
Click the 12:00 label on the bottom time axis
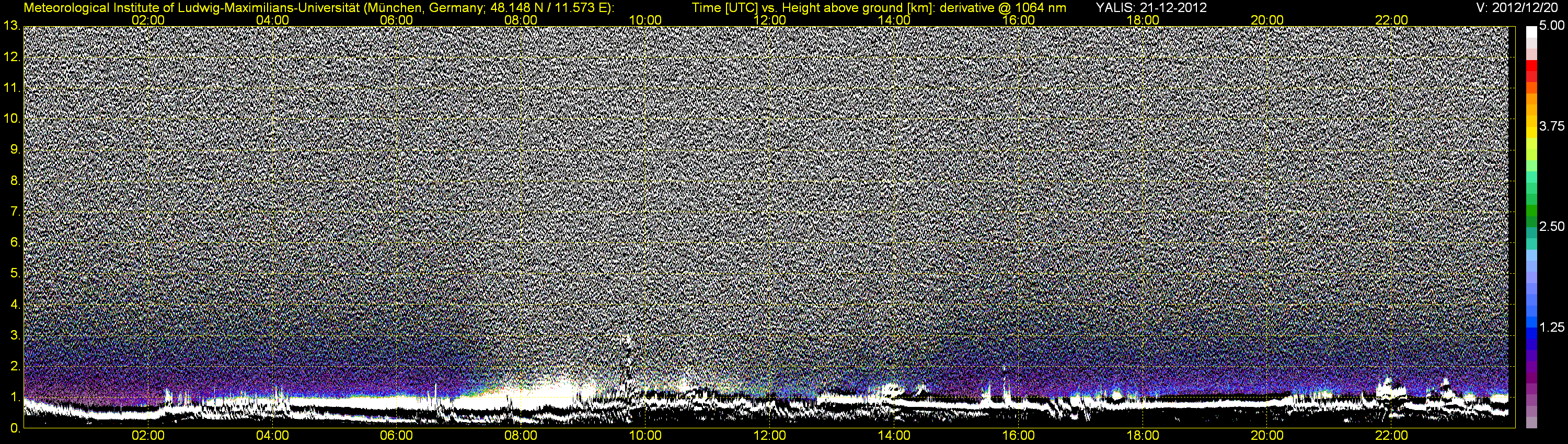769,436
